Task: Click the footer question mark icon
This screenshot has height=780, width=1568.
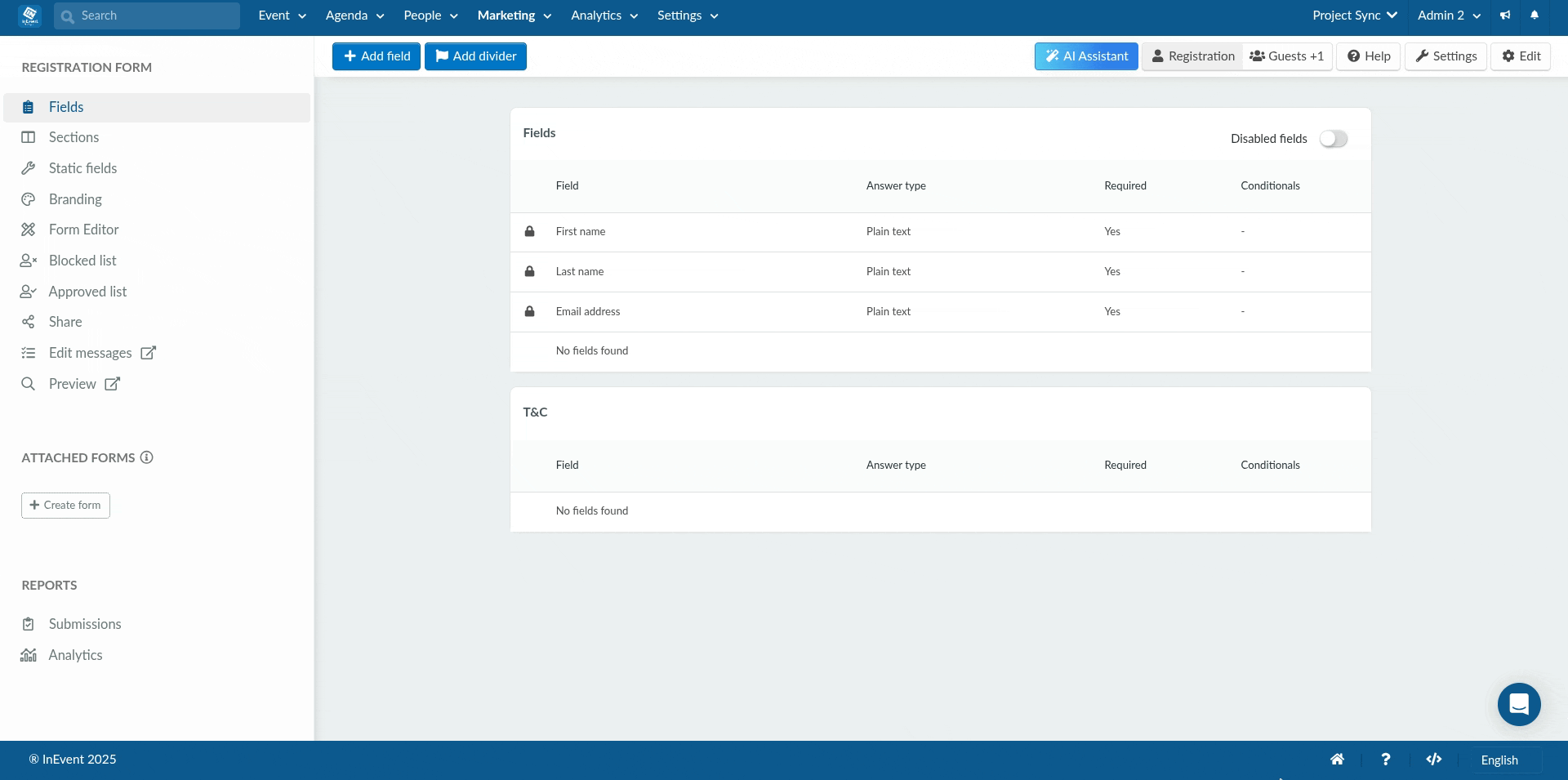Action: point(1386,760)
